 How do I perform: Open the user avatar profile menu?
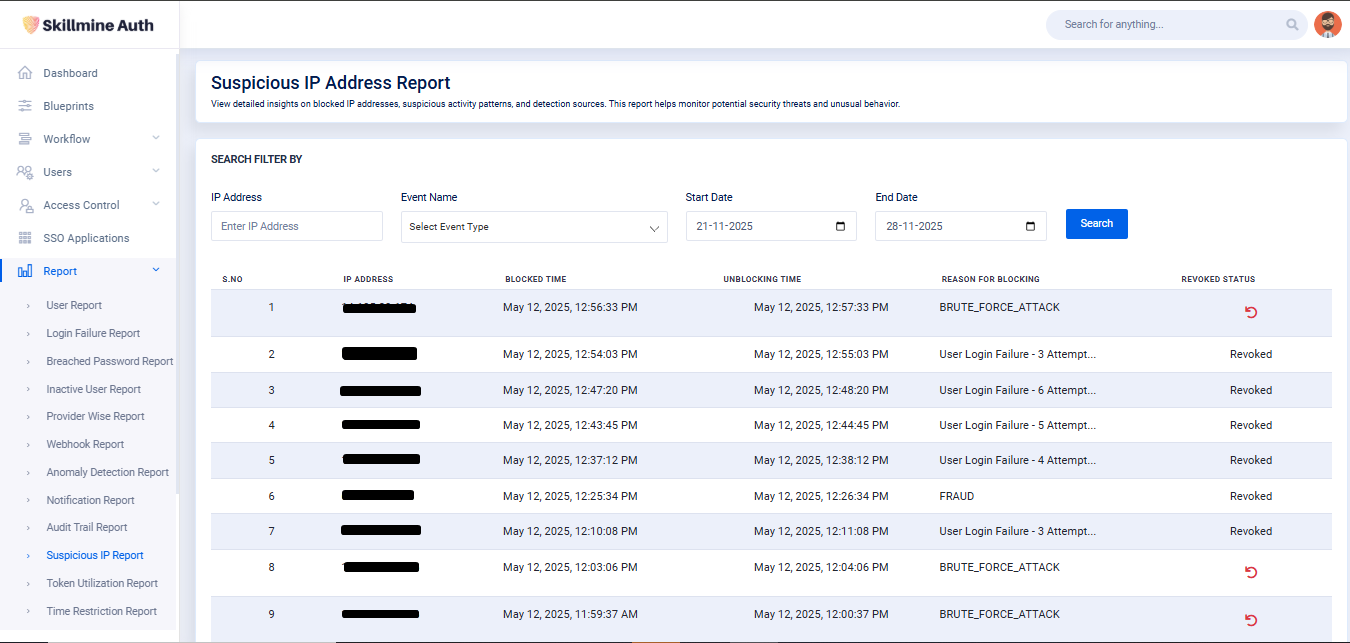[x=1327, y=25]
